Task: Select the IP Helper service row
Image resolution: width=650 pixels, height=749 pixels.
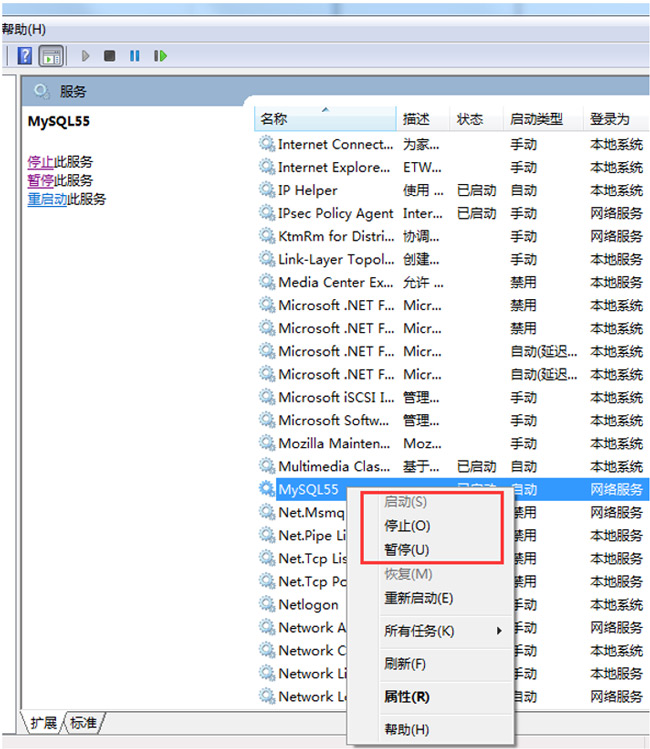Action: (452, 190)
